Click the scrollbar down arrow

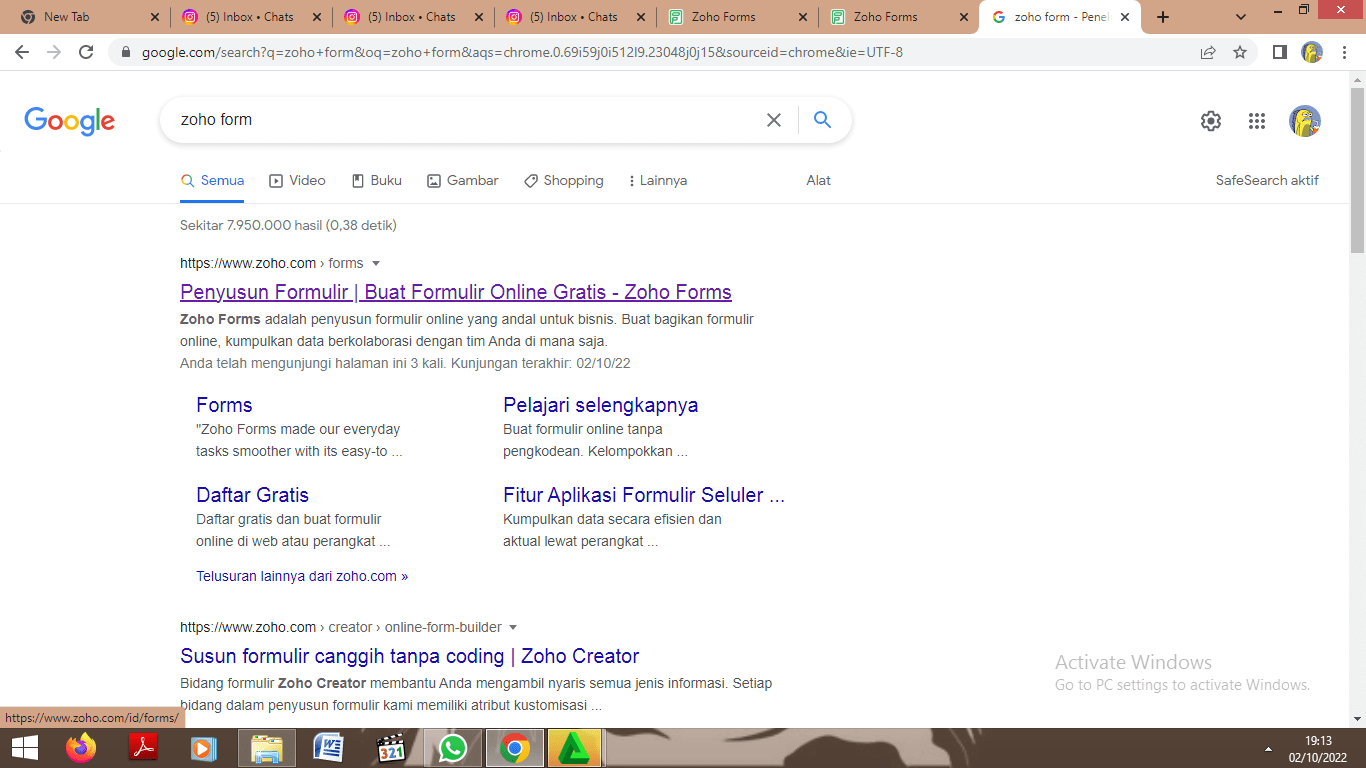[1357, 719]
